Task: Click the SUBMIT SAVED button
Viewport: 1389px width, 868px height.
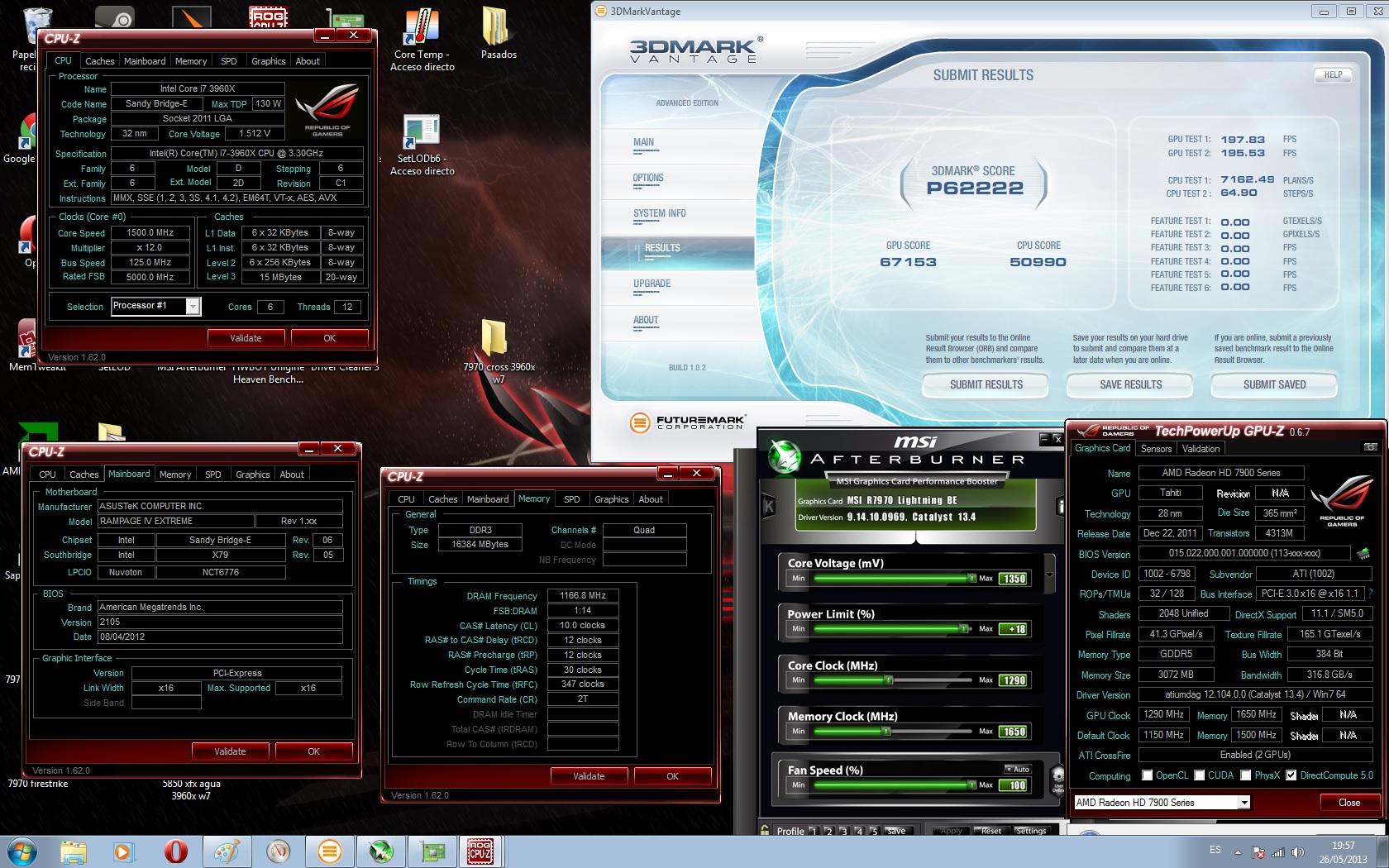Action: point(1274,384)
